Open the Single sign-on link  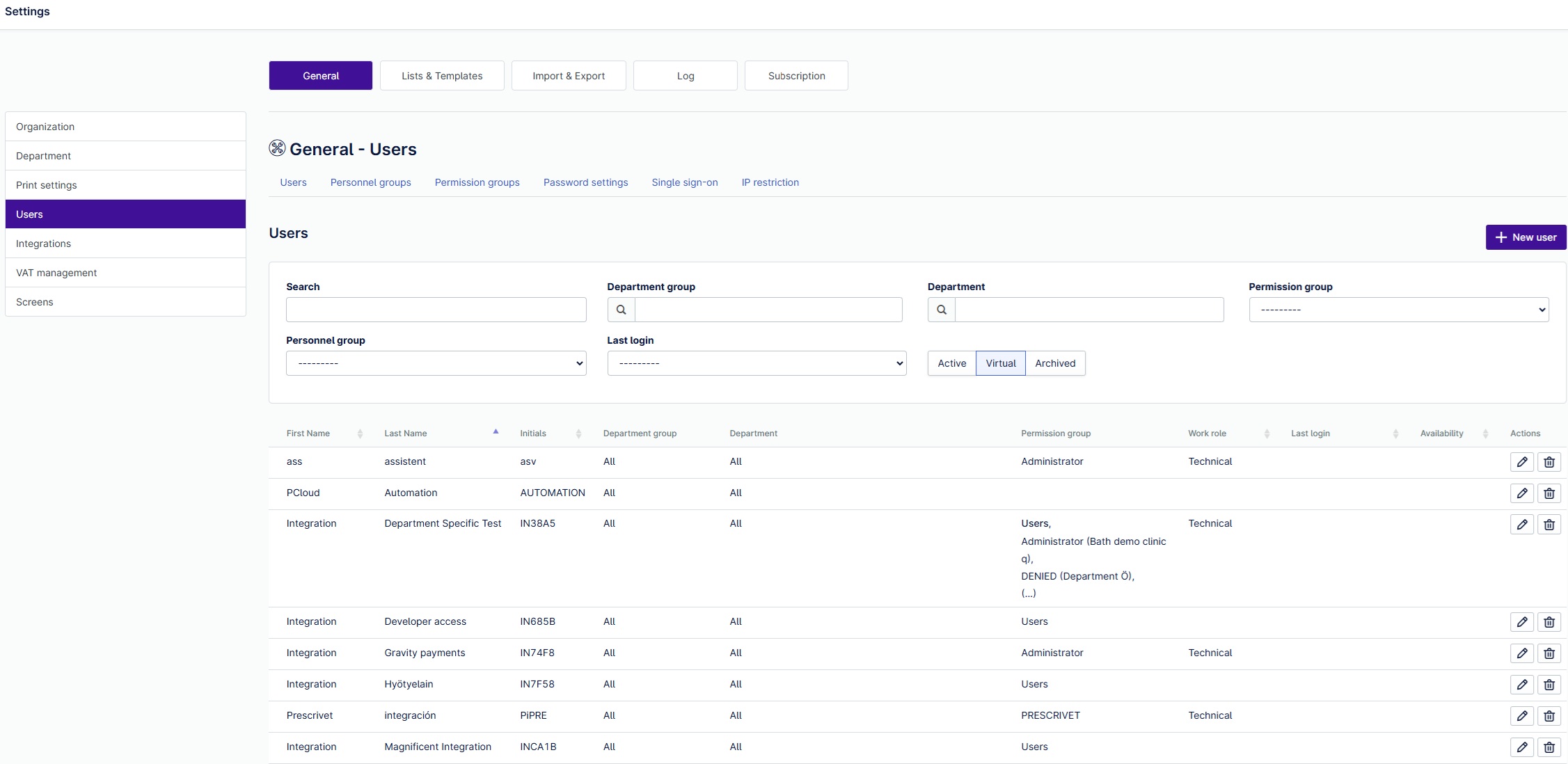684,182
